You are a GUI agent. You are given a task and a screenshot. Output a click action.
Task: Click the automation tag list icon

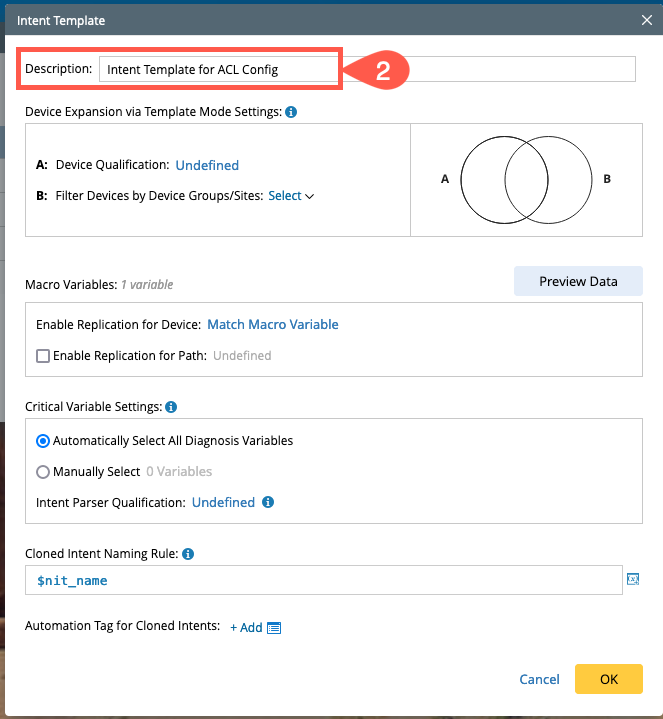click(274, 627)
